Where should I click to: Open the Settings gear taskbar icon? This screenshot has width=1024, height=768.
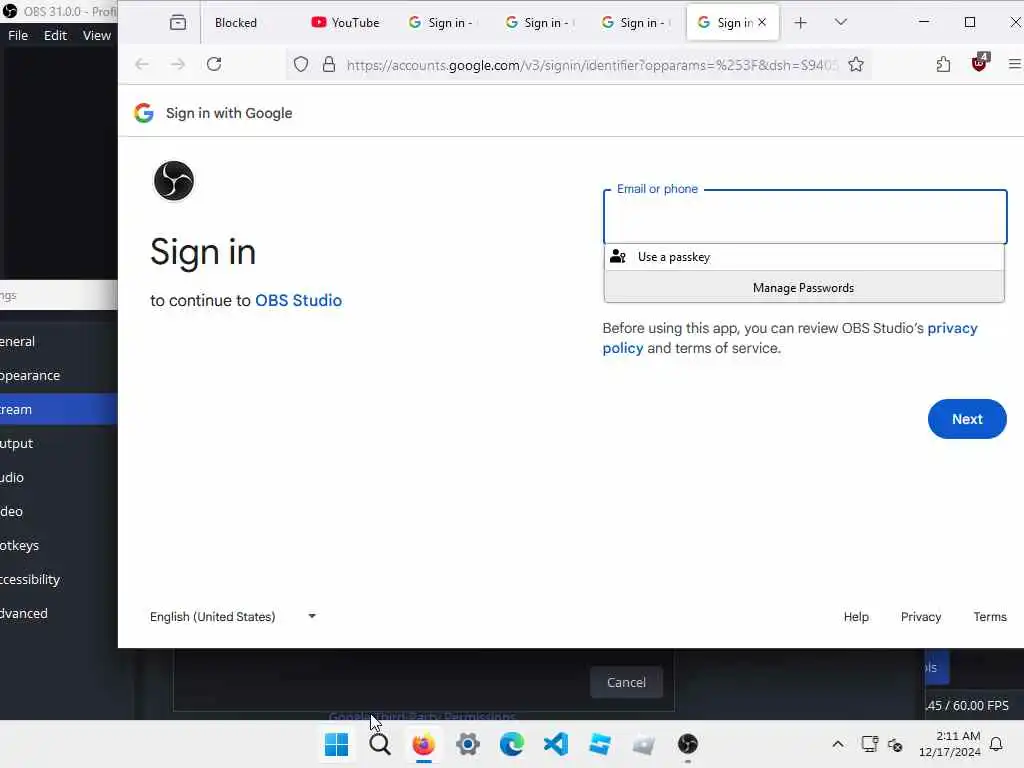point(468,744)
